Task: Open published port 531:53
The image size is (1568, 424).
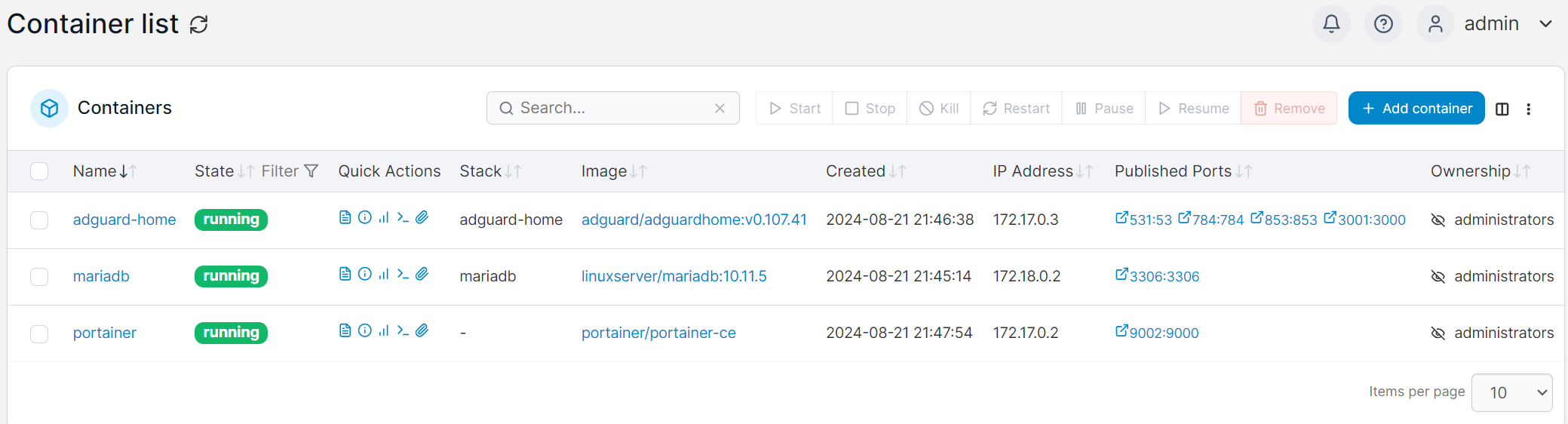Action: coord(1143,220)
